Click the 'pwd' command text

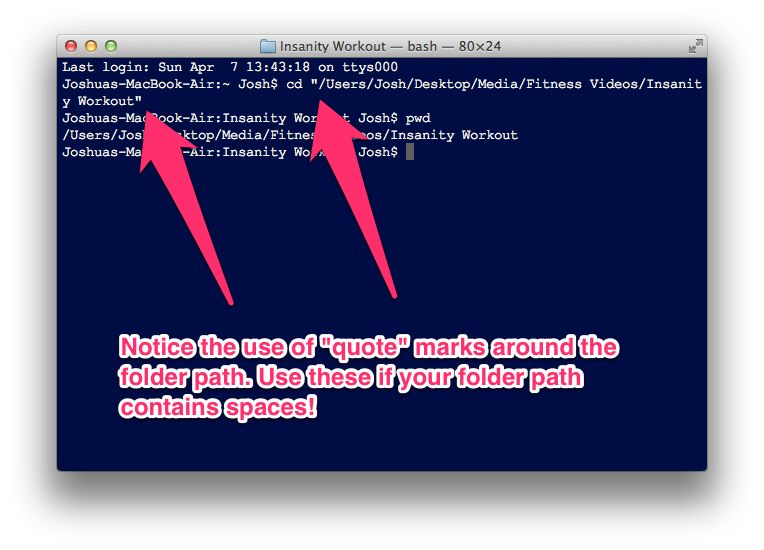coord(418,118)
